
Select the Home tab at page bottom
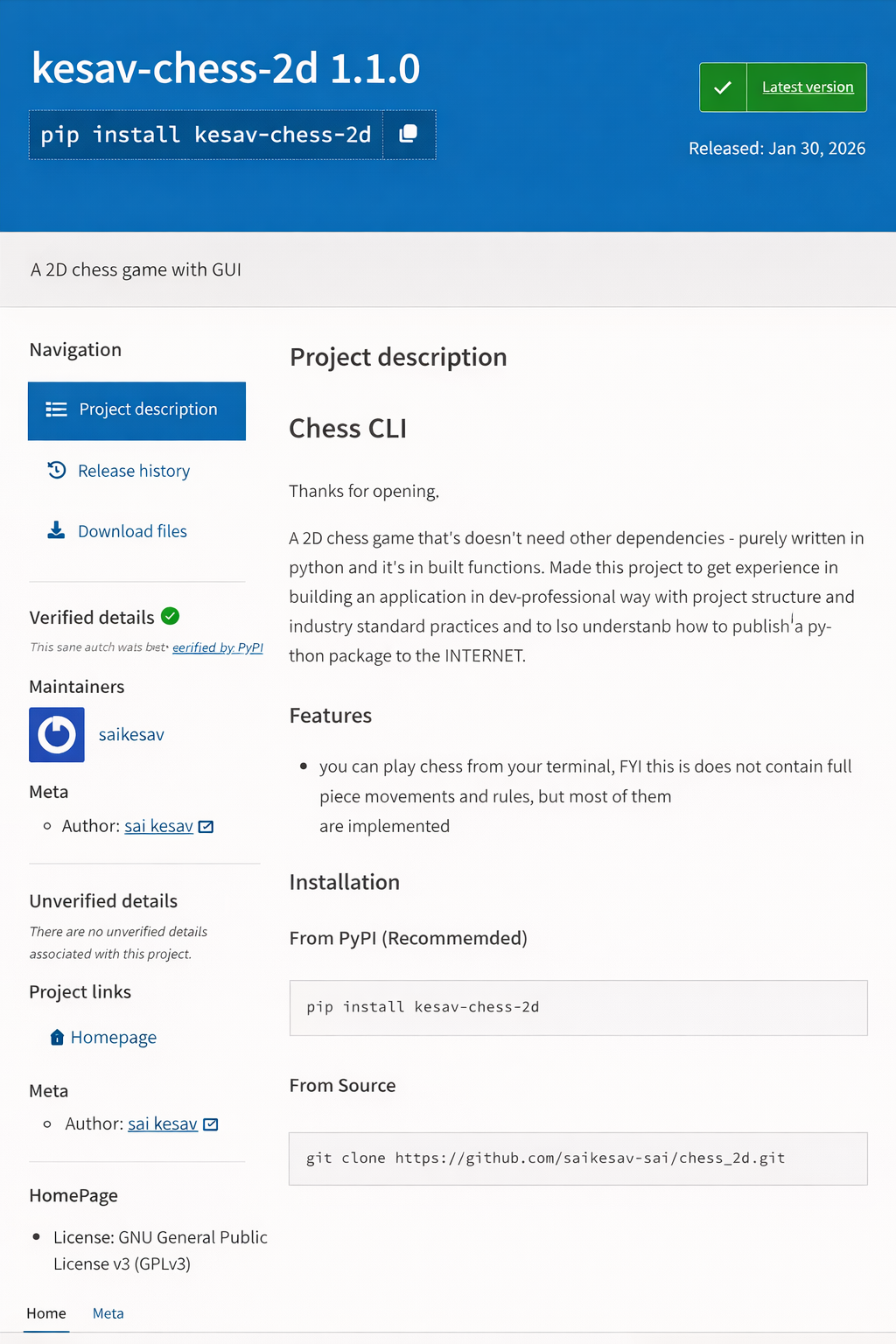click(45, 1312)
